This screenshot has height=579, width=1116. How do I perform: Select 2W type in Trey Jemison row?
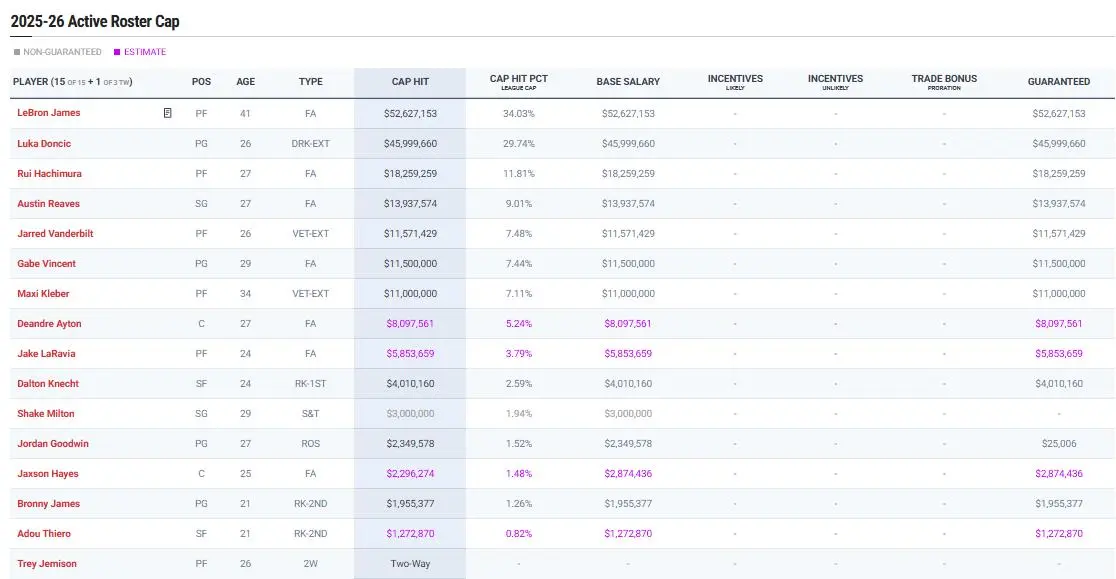pyautogui.click(x=310, y=563)
